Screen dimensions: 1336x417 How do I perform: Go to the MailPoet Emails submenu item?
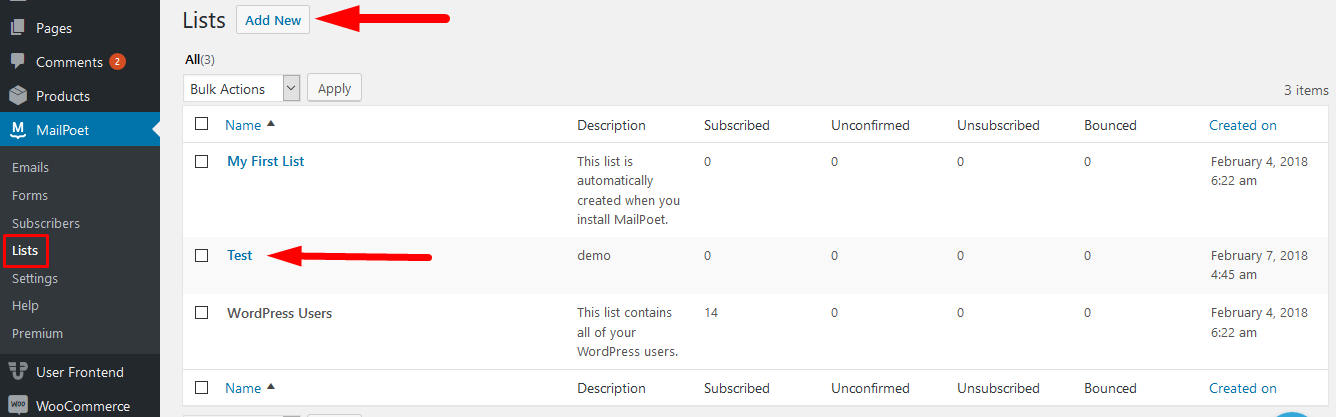(30, 167)
